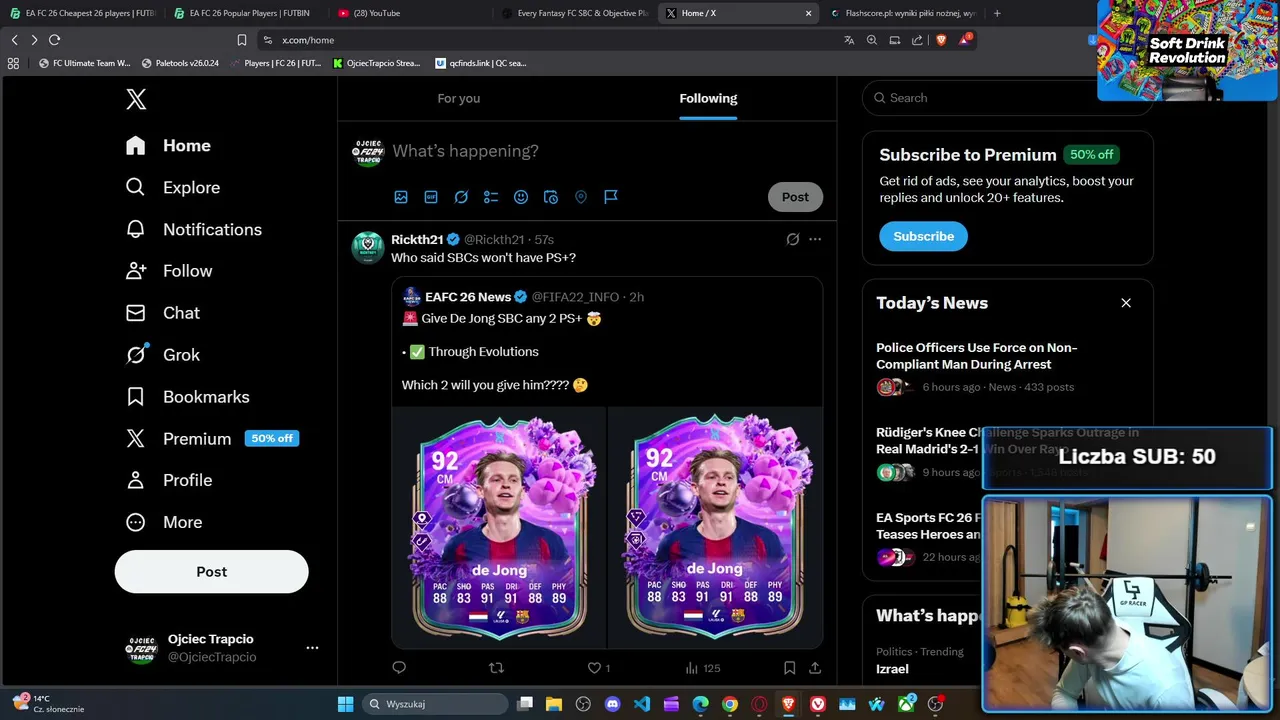This screenshot has height=720, width=1280.
Task: Go forward in the browser
Action: coord(34,40)
